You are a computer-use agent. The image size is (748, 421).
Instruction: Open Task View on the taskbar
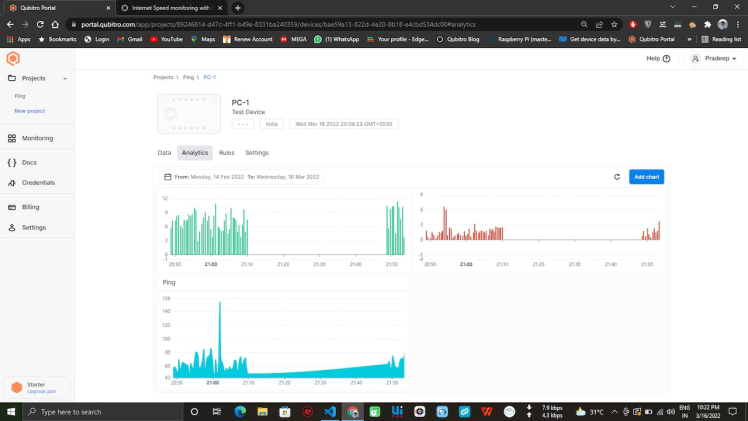point(217,411)
